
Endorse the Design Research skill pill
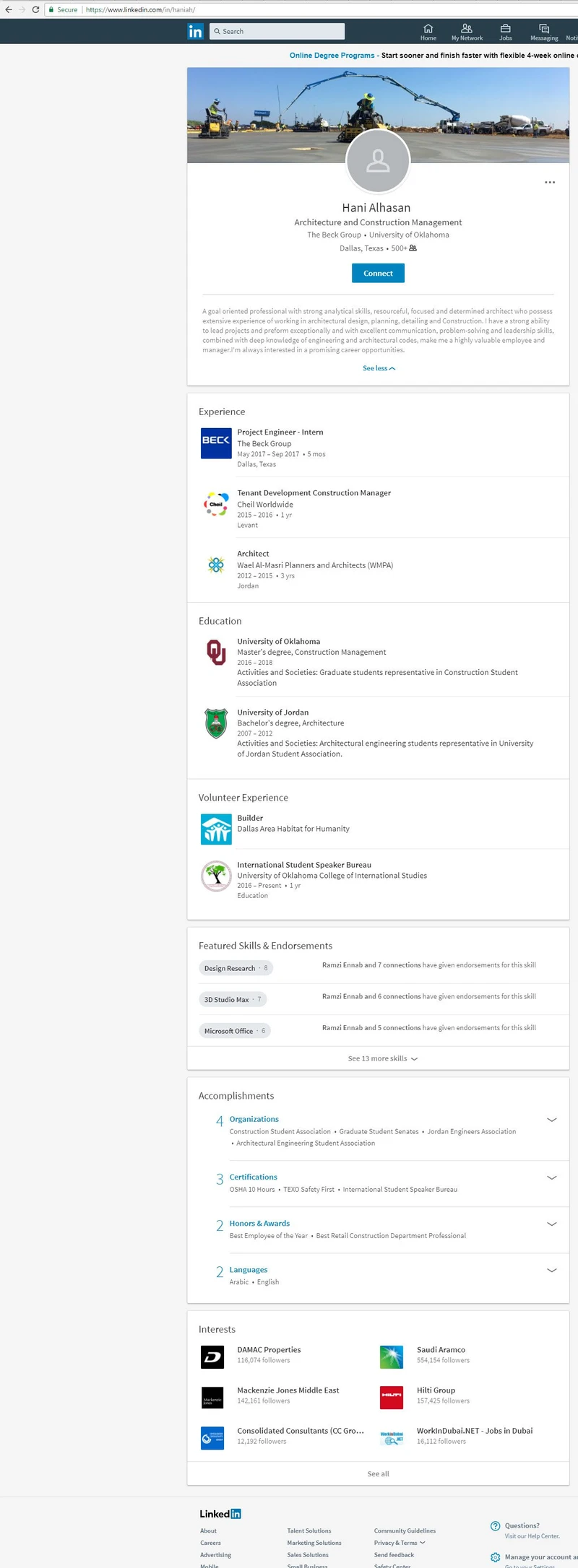[x=236, y=968]
